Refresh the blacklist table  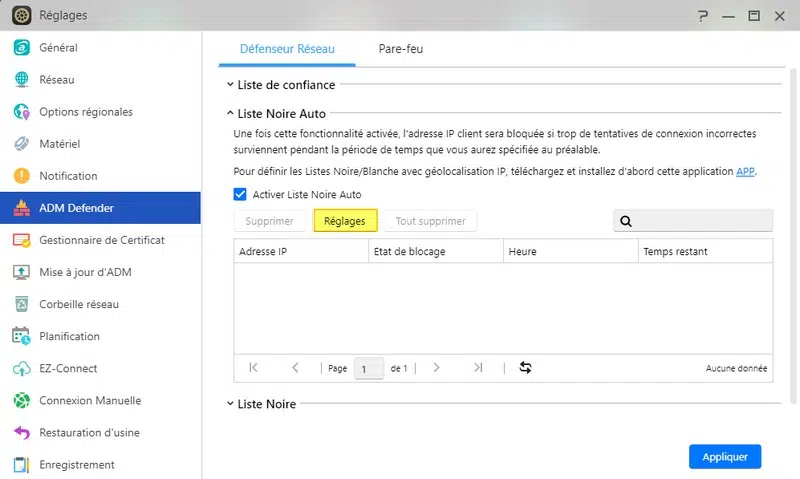526,367
